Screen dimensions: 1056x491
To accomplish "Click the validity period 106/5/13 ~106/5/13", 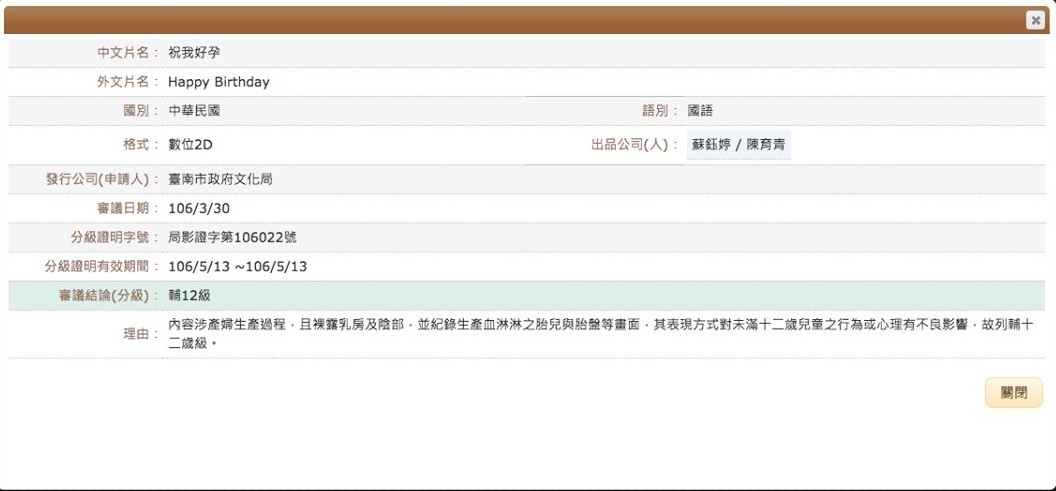I will 237,266.
